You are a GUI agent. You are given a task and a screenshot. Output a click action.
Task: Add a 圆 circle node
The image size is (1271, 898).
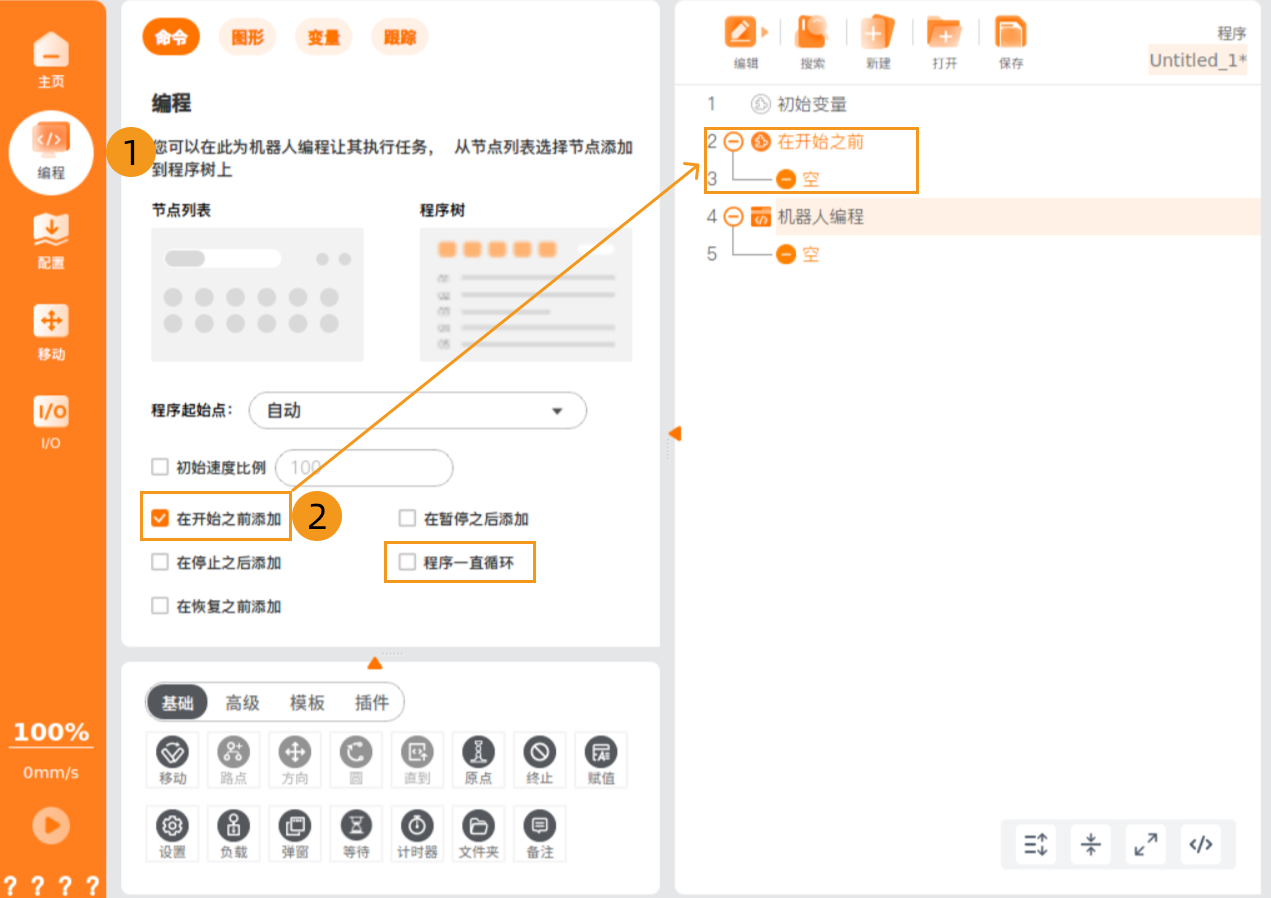pyautogui.click(x=356, y=760)
